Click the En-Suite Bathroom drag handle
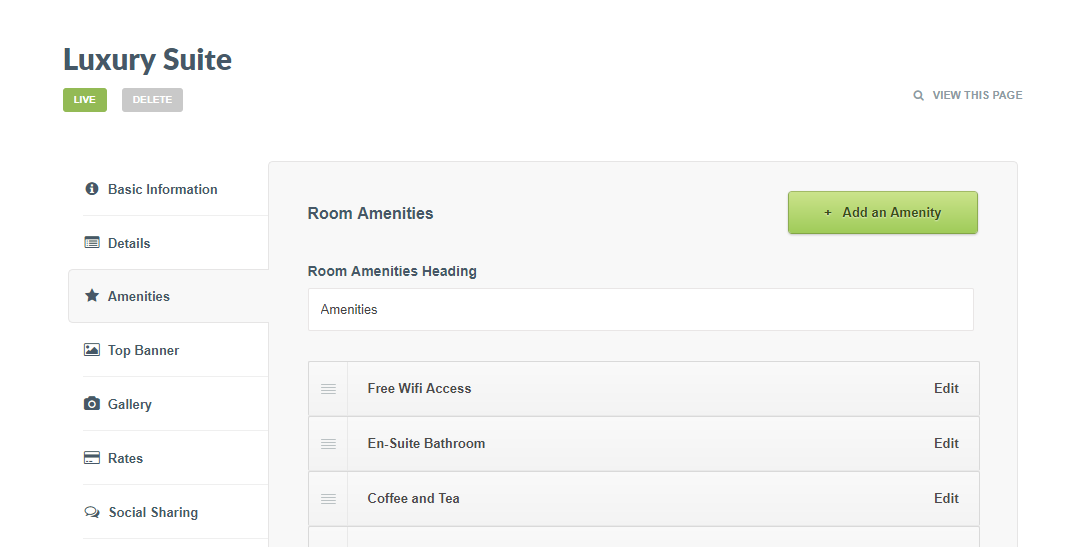Viewport: 1075px width, 547px height. pos(328,444)
